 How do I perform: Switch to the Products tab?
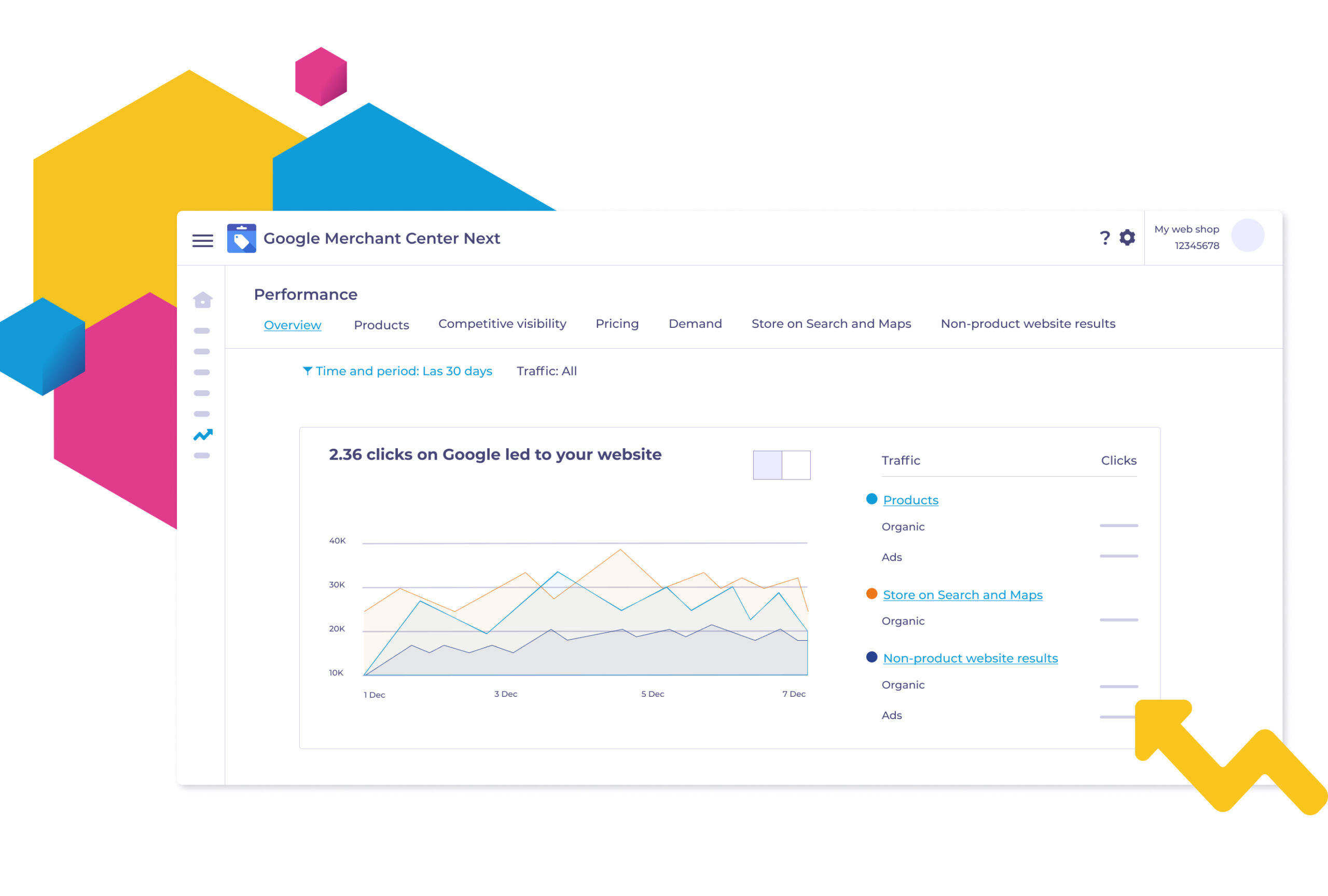[x=381, y=325]
